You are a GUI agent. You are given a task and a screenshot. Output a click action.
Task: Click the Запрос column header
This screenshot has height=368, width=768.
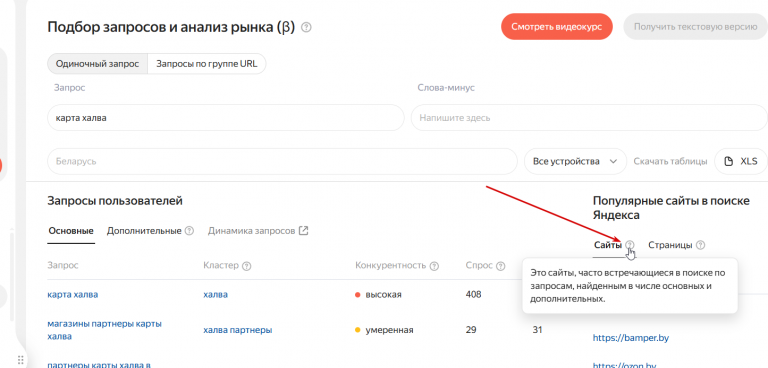point(63,266)
